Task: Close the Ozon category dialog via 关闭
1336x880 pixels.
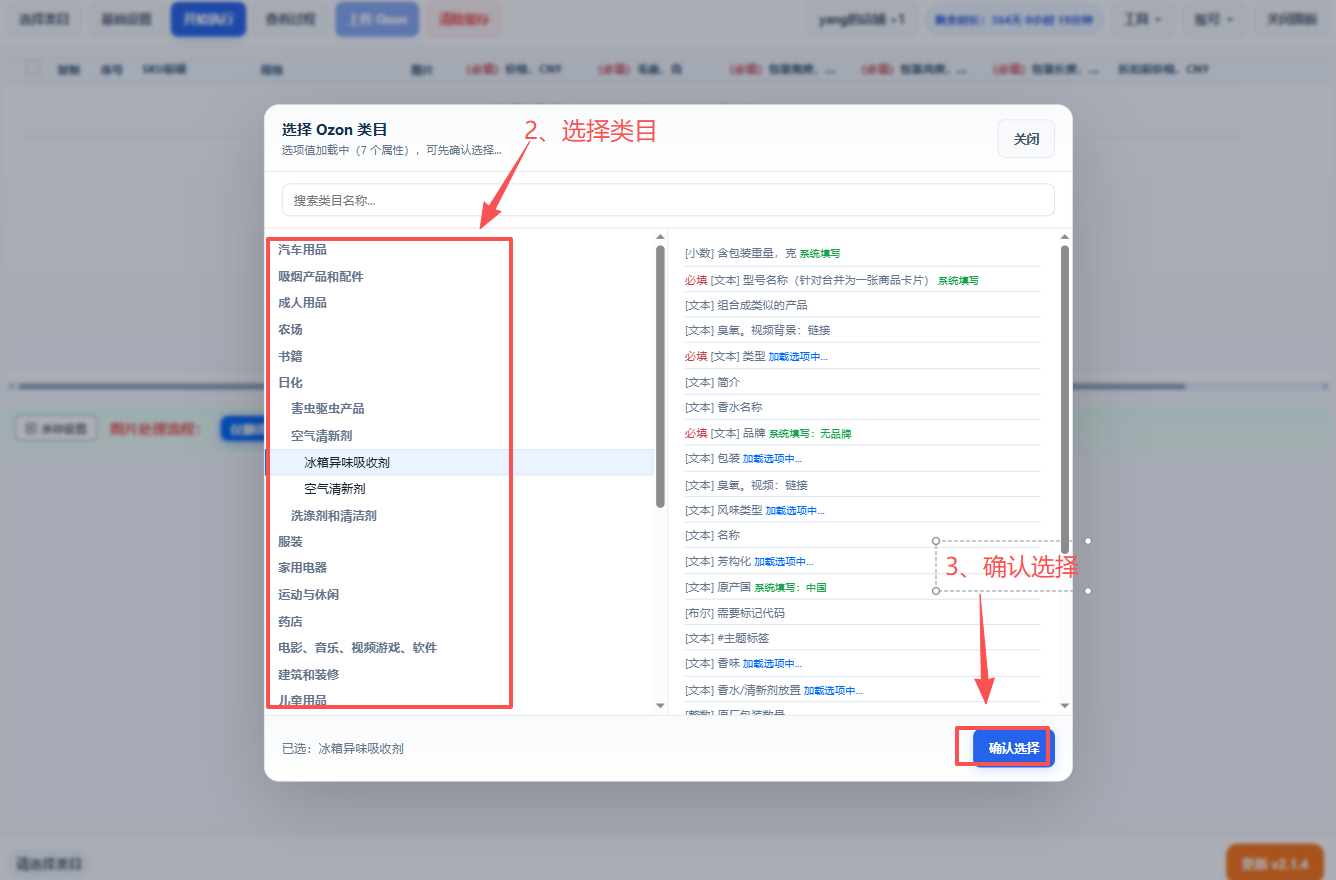Action: pyautogui.click(x=1026, y=139)
